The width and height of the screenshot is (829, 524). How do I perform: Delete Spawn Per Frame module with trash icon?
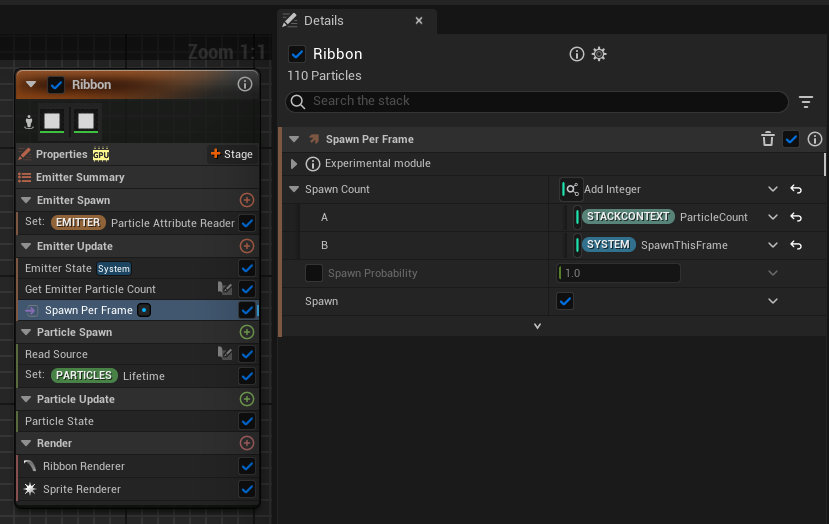click(x=768, y=139)
